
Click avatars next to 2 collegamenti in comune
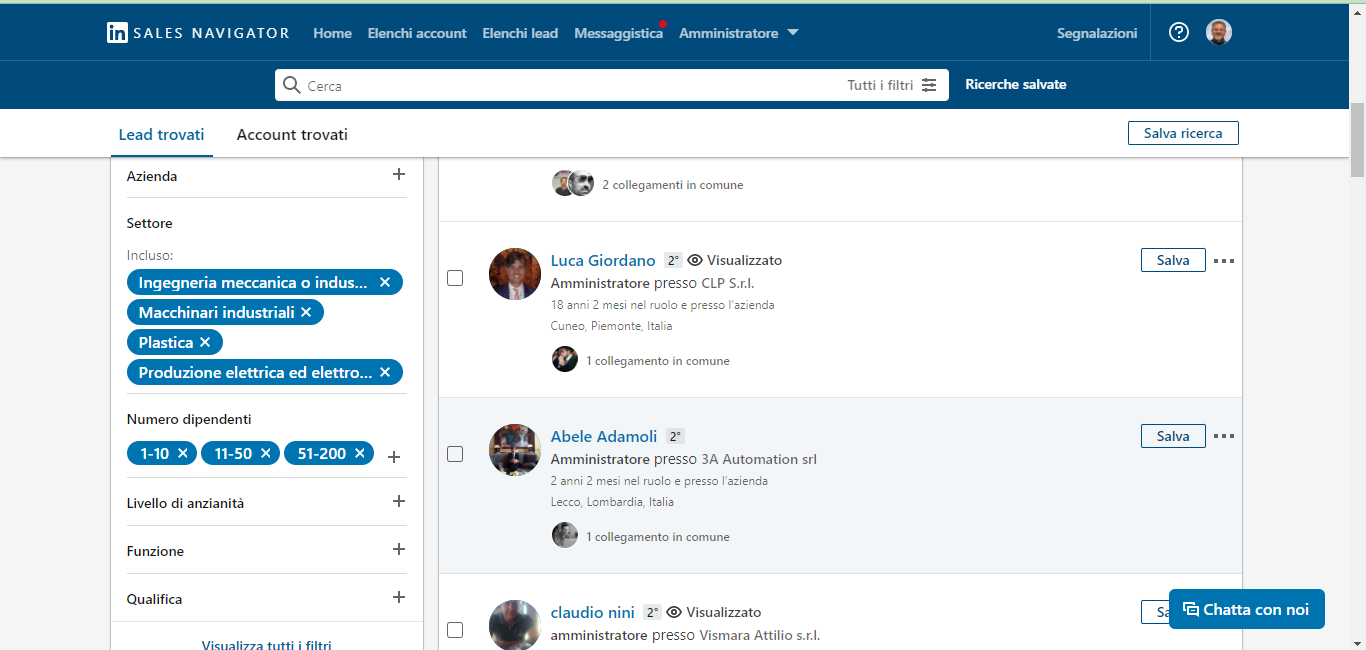(x=573, y=184)
